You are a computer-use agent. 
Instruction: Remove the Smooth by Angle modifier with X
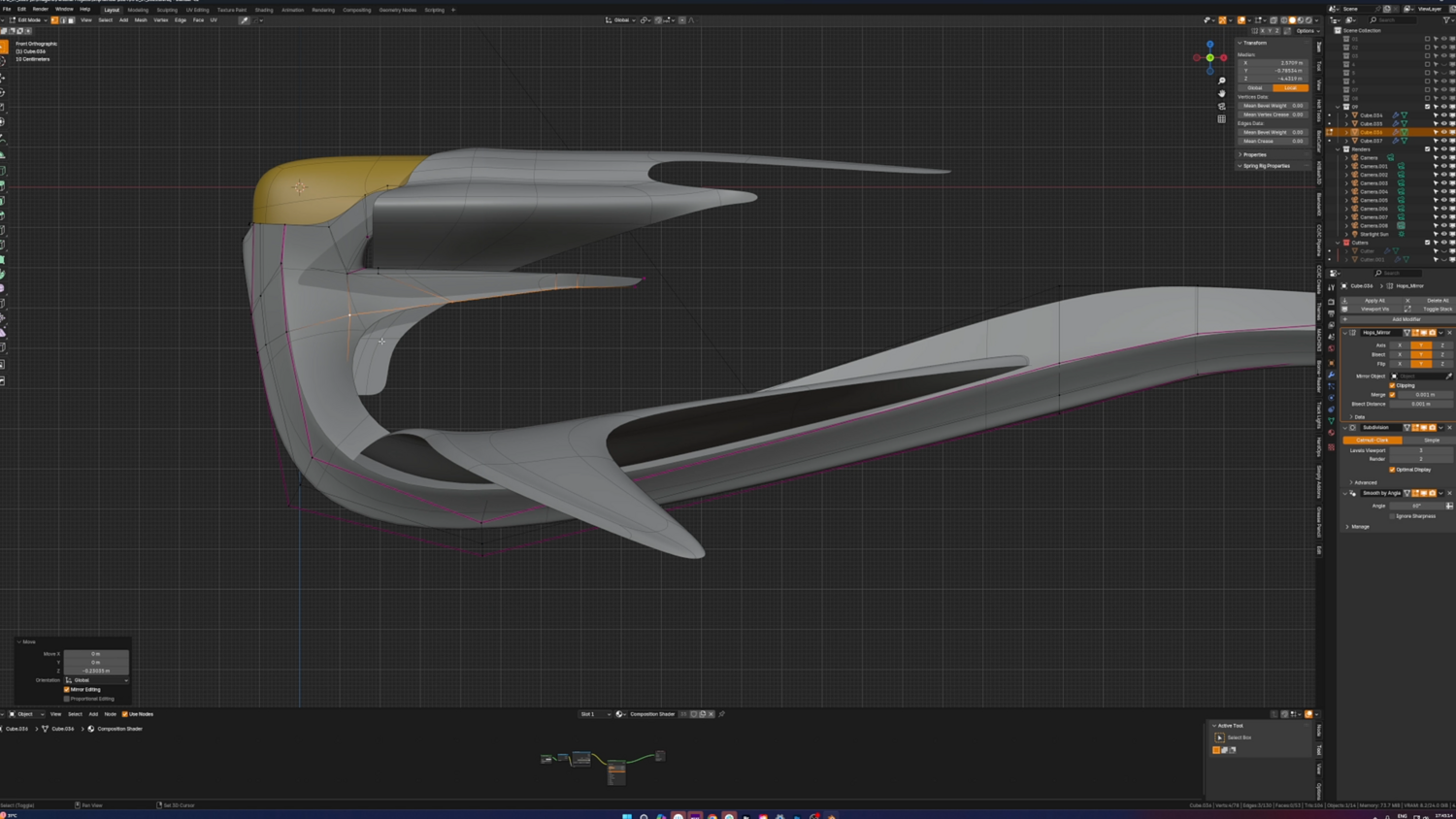(1449, 493)
